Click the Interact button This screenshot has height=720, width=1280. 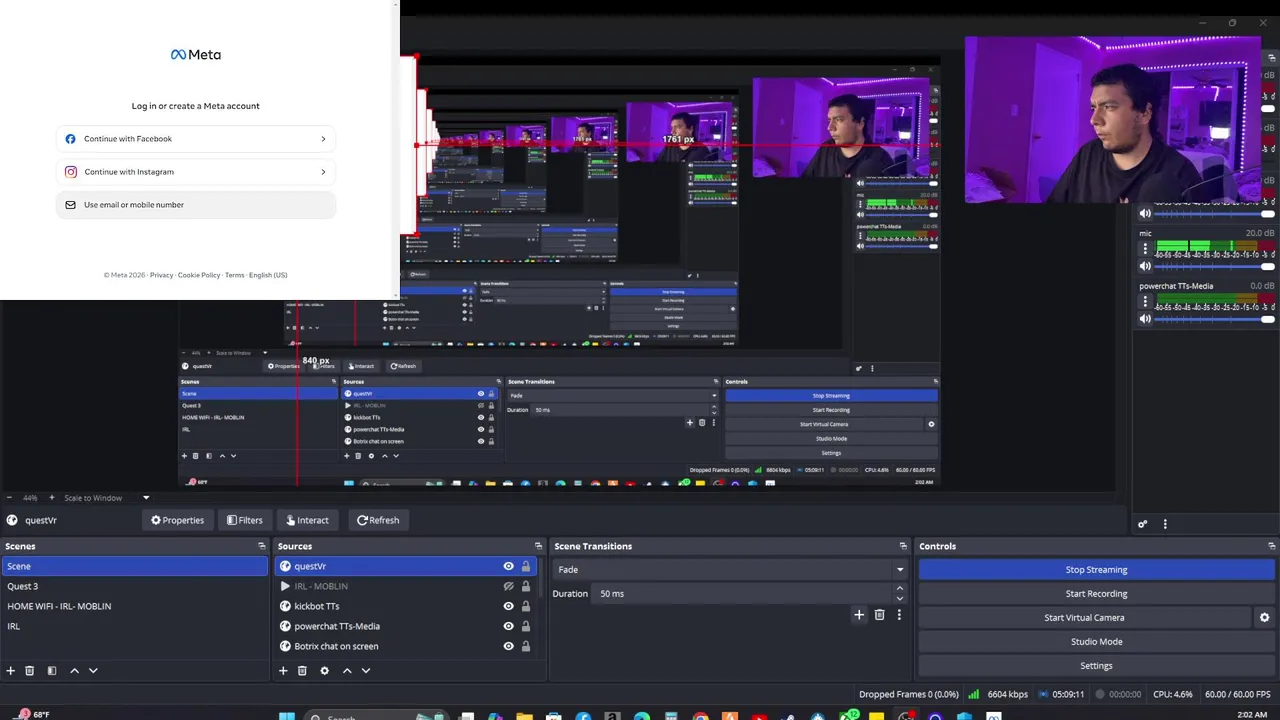click(x=306, y=520)
